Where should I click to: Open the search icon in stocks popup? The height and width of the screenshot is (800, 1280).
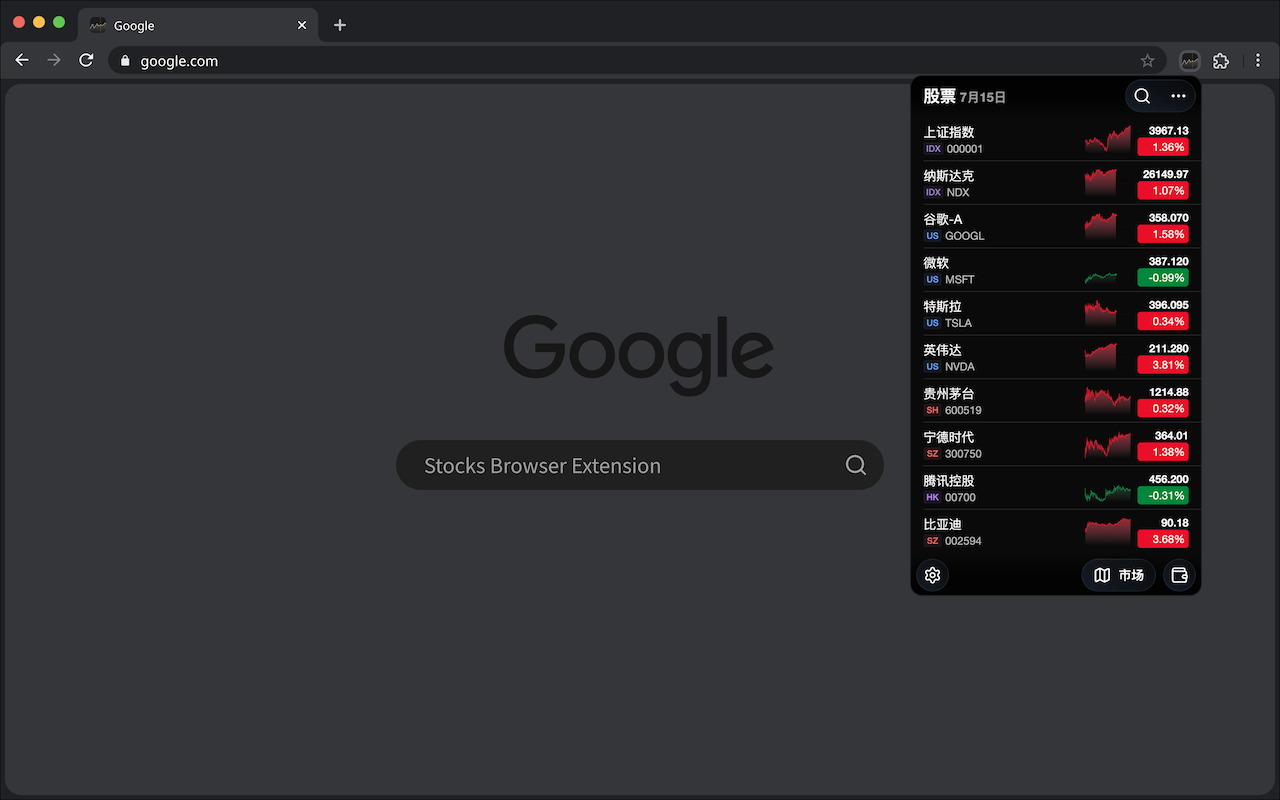(x=1142, y=96)
